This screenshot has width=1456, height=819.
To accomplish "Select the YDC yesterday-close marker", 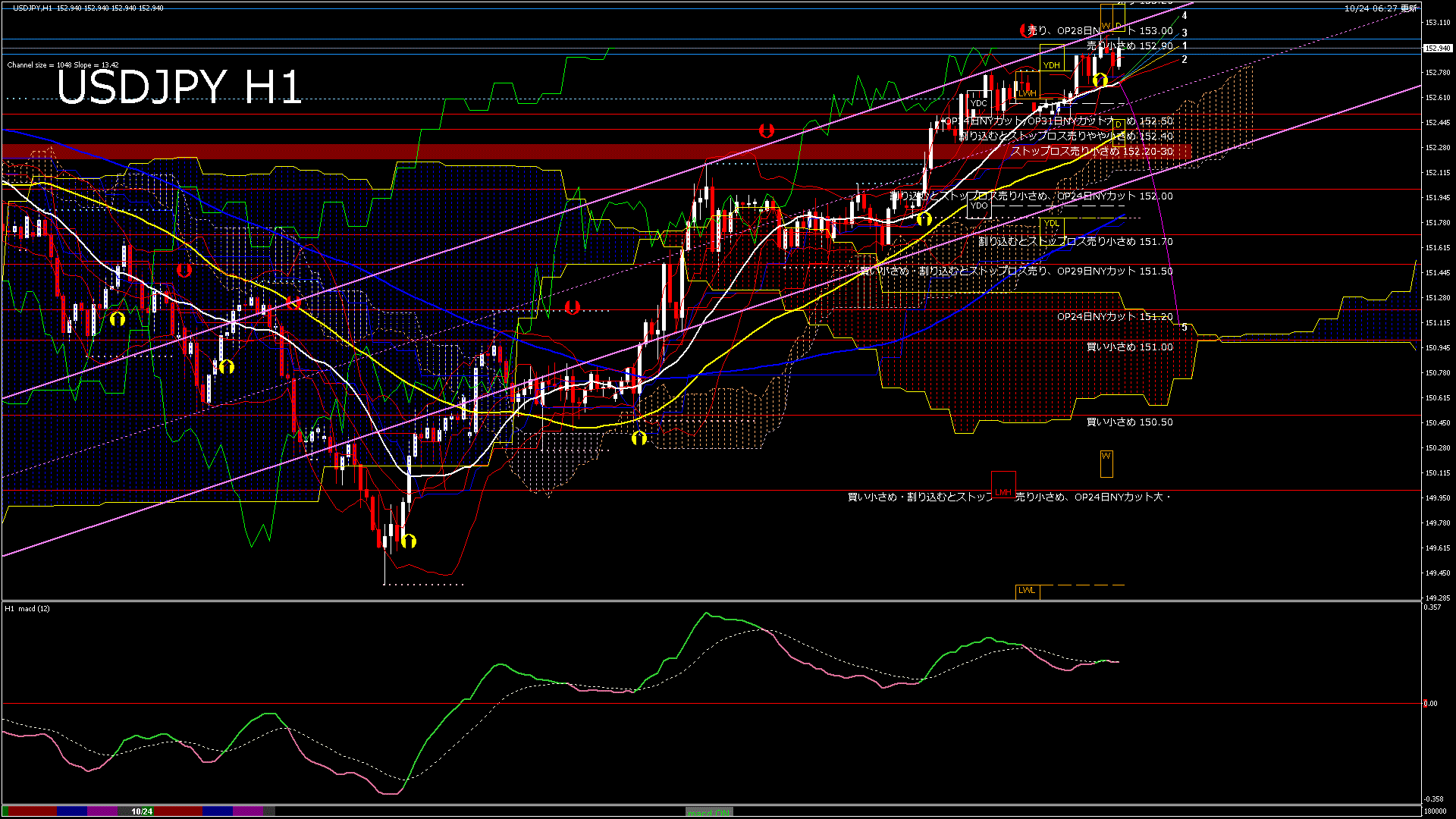I will (x=979, y=103).
